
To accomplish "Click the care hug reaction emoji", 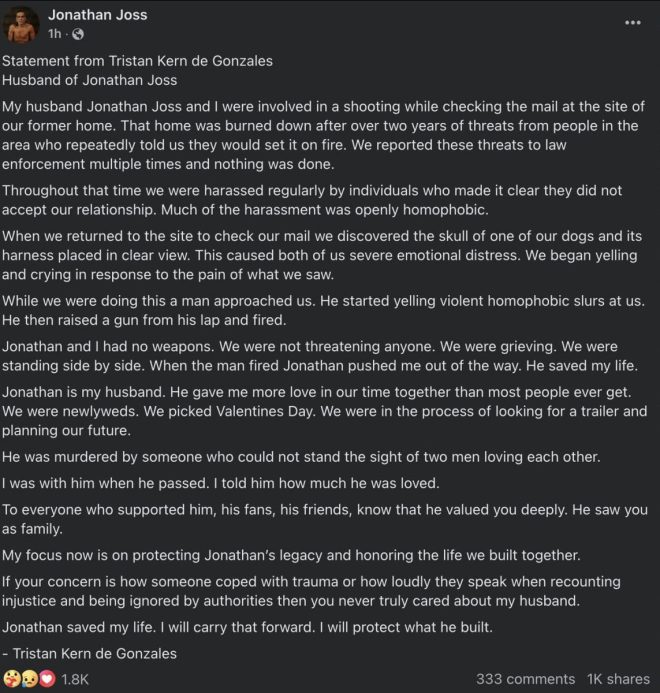I will point(12,678).
